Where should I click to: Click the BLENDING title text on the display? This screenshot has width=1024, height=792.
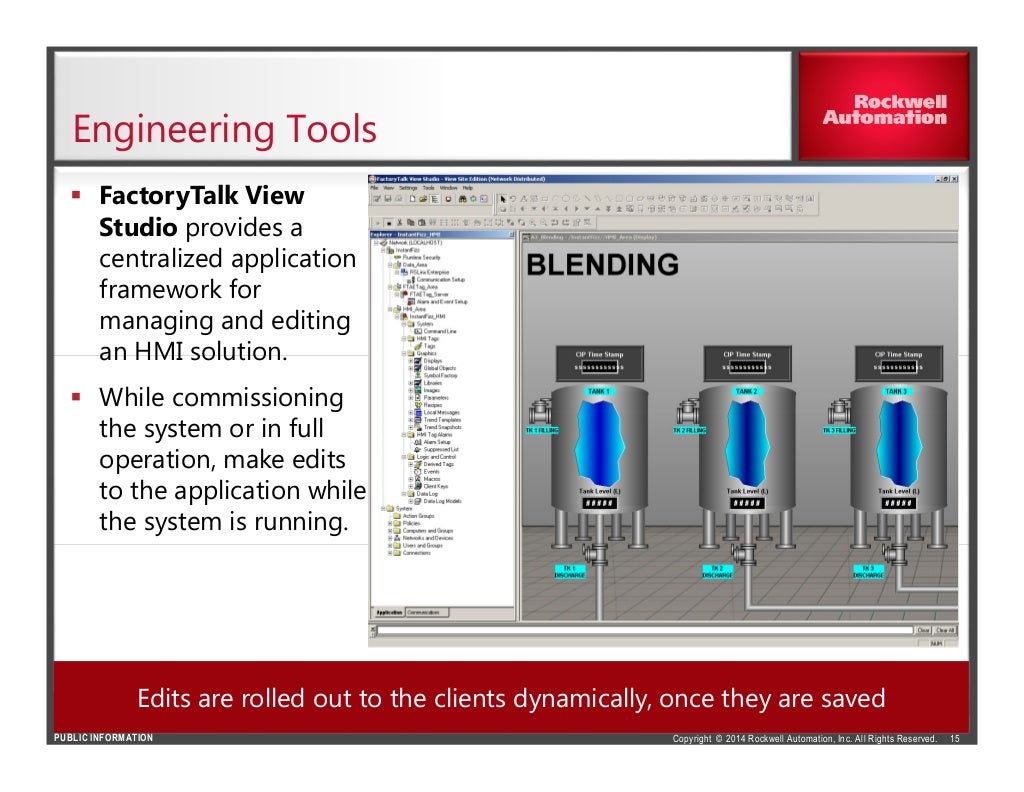click(602, 265)
